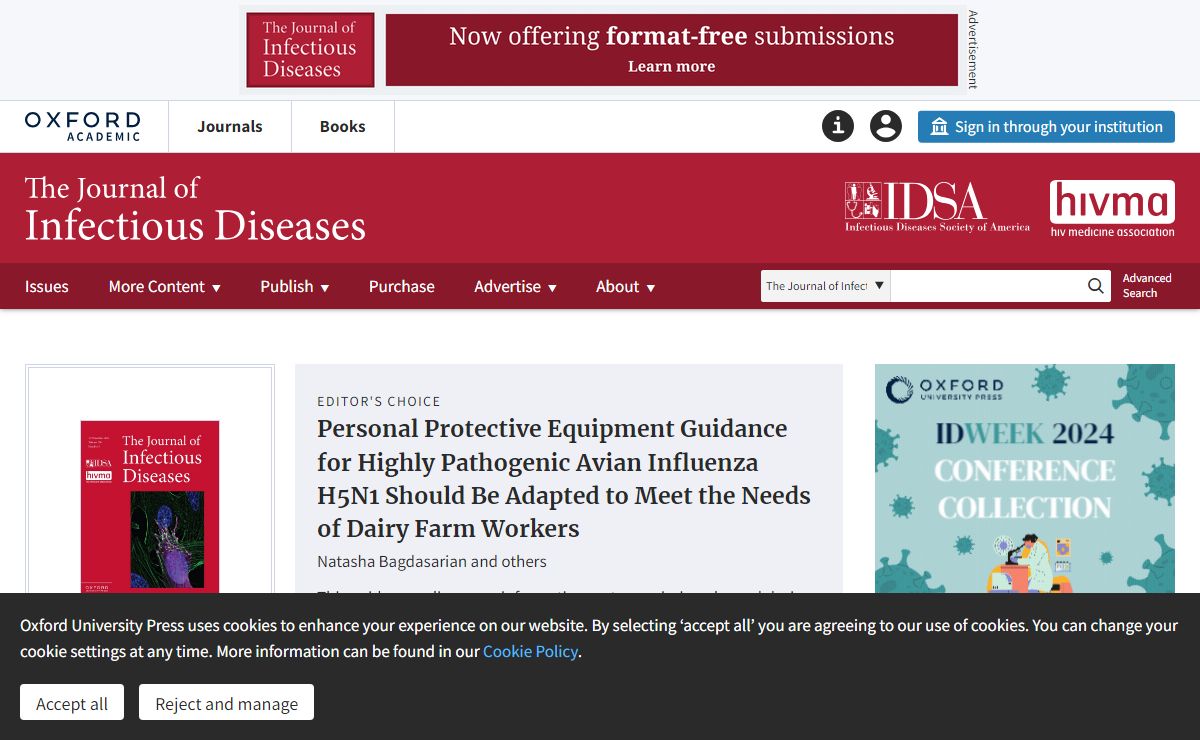Click Reject and manage cookies
This screenshot has width=1200, height=740.
(x=226, y=703)
